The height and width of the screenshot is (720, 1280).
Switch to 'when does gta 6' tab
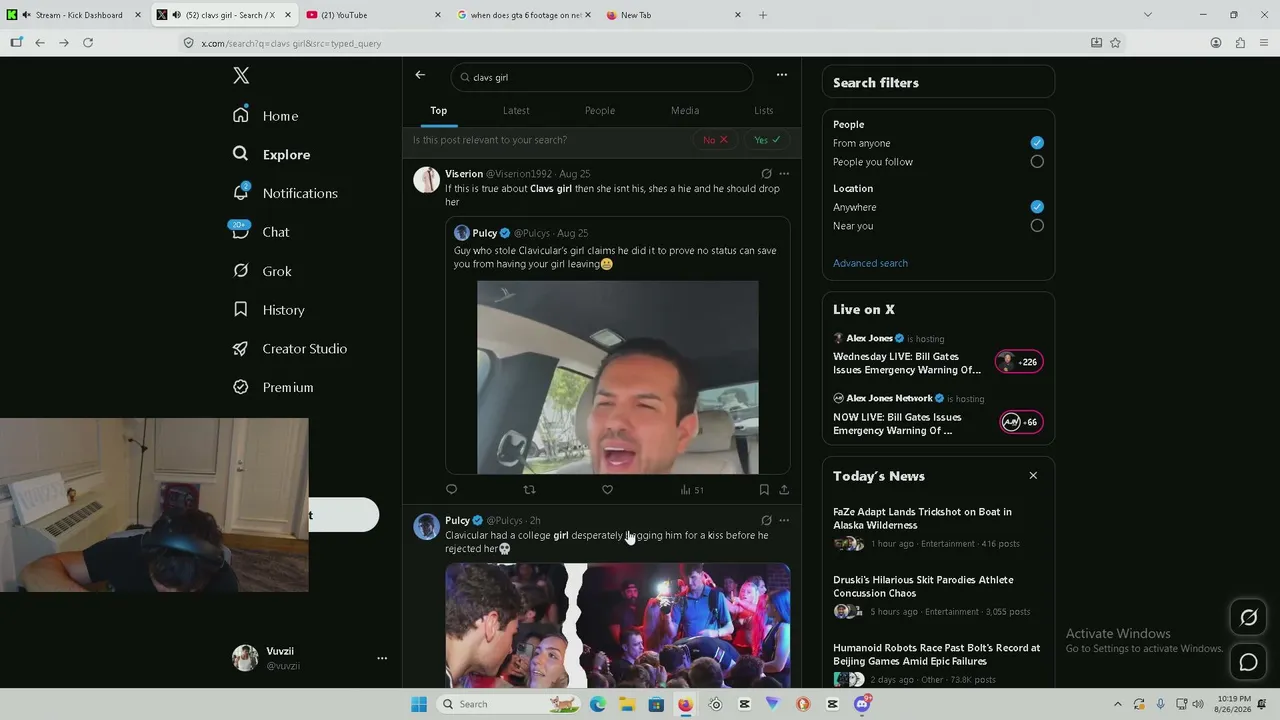pos(524,15)
